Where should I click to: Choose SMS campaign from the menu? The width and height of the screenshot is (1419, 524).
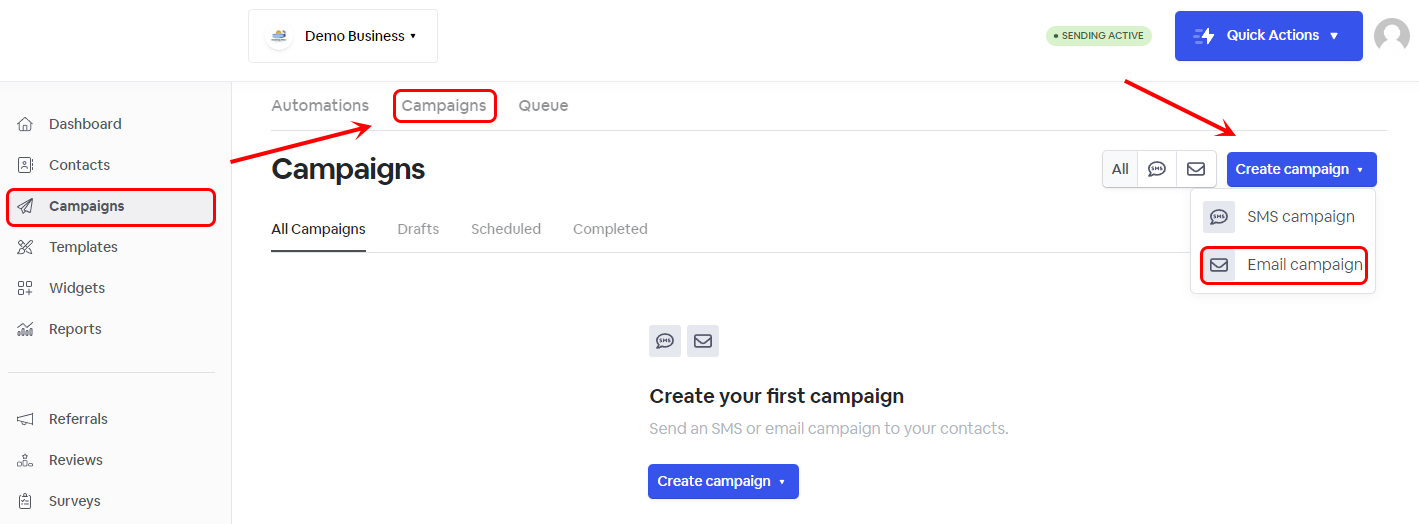tap(1282, 217)
